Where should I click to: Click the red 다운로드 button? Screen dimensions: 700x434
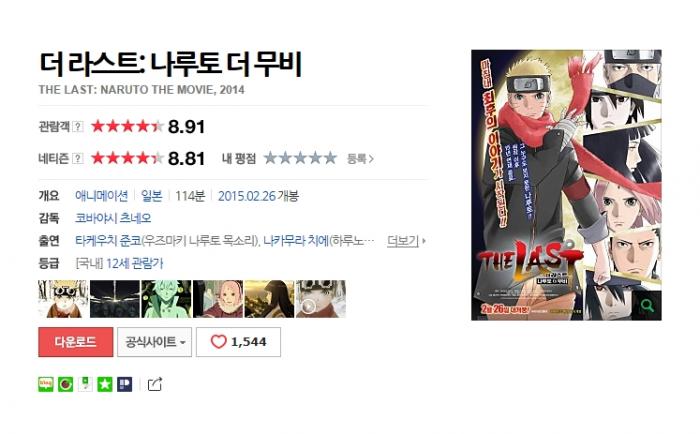click(75, 342)
